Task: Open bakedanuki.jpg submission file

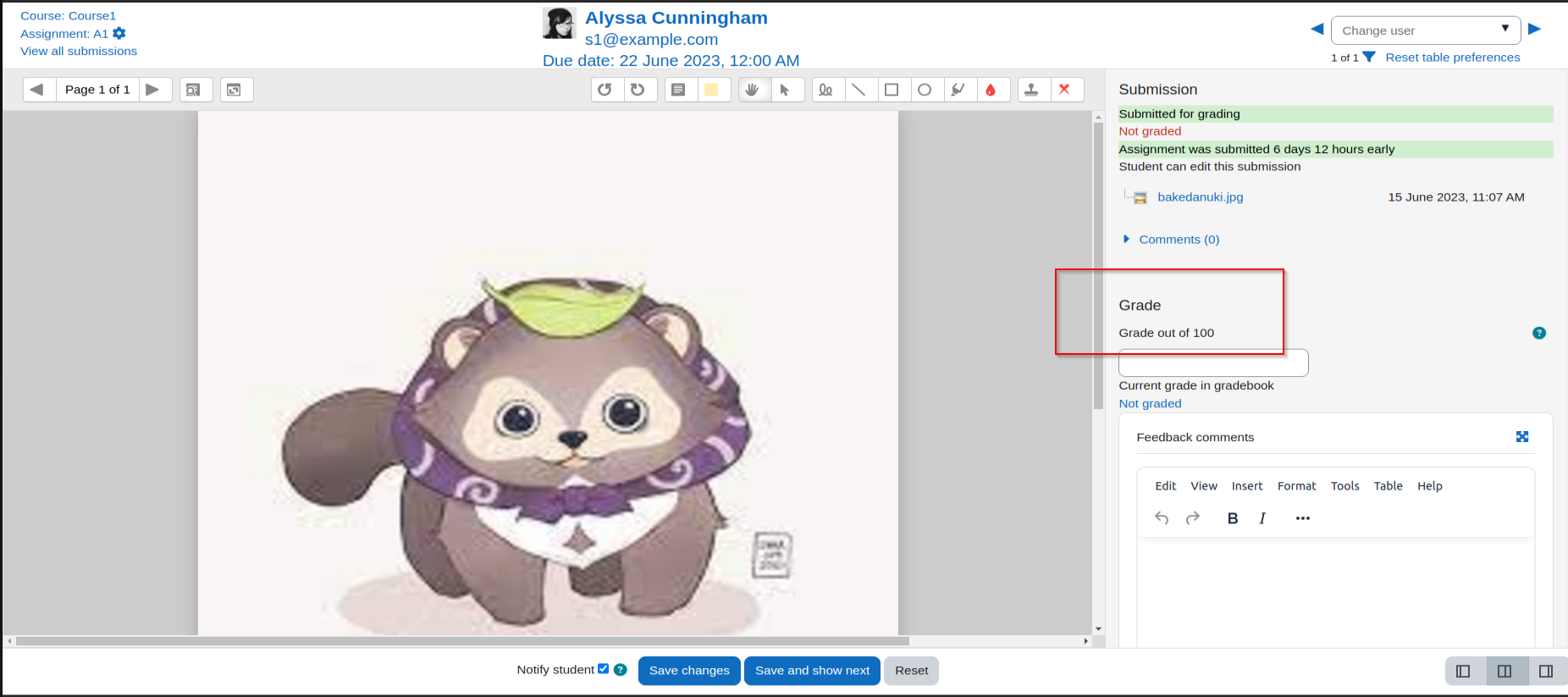Action: [1201, 197]
